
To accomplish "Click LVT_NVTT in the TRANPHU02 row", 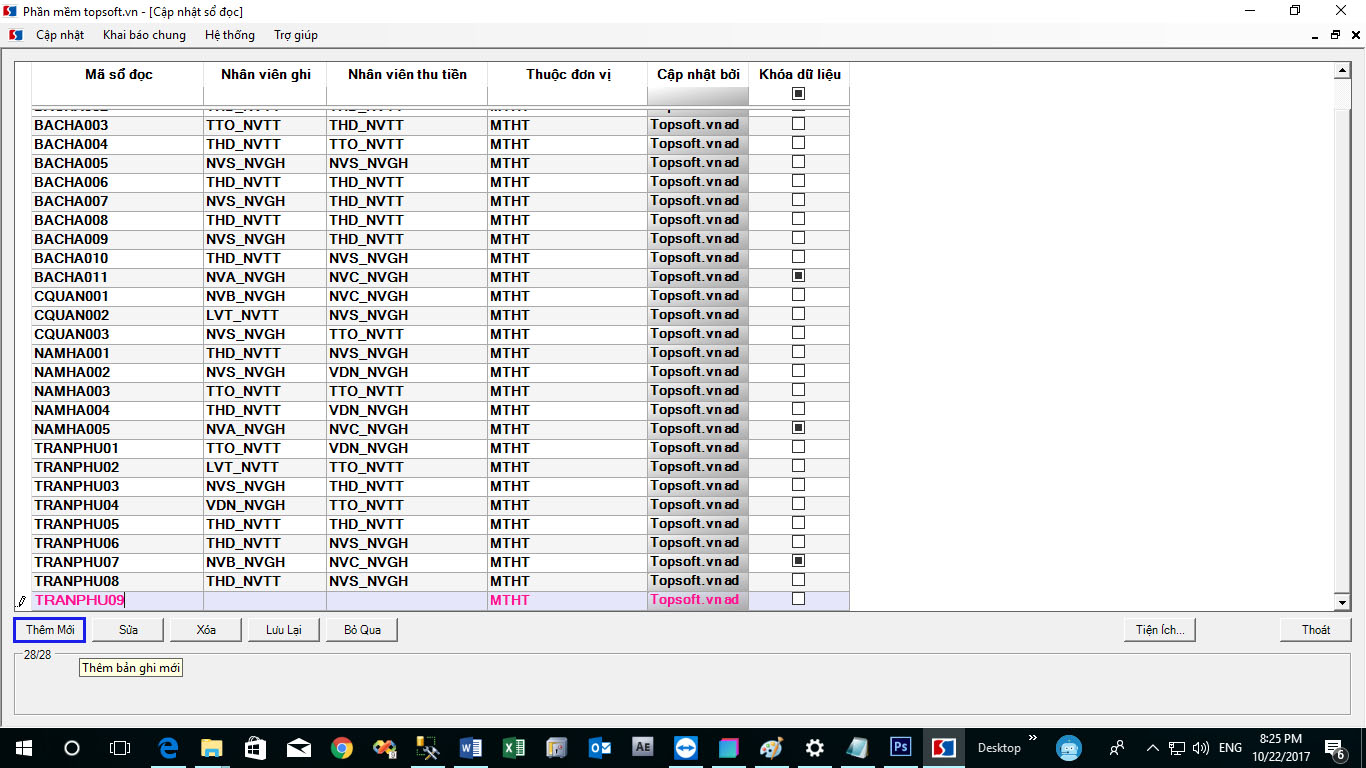I will pos(265,467).
